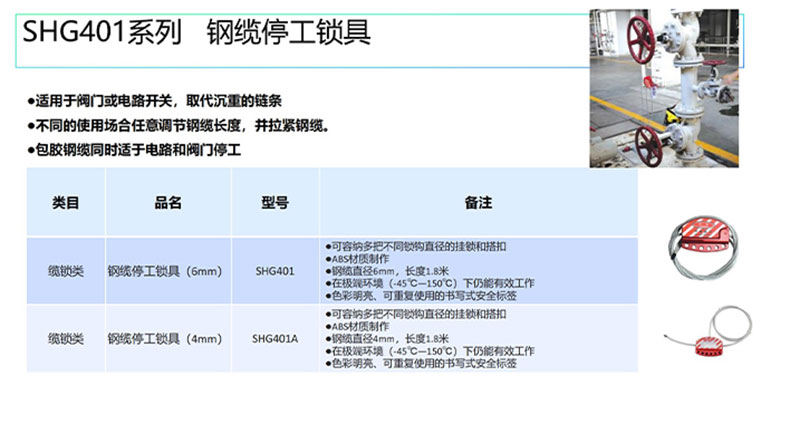The width and height of the screenshot is (790, 431).
Task: Click "钢缆停工锁具" in the page heading
Action: (289, 33)
